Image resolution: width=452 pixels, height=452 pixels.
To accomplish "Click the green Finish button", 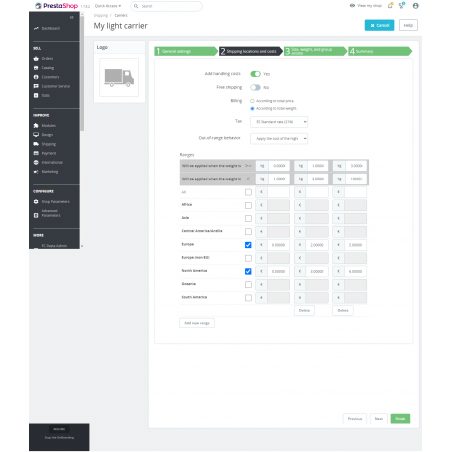I will tap(400, 419).
